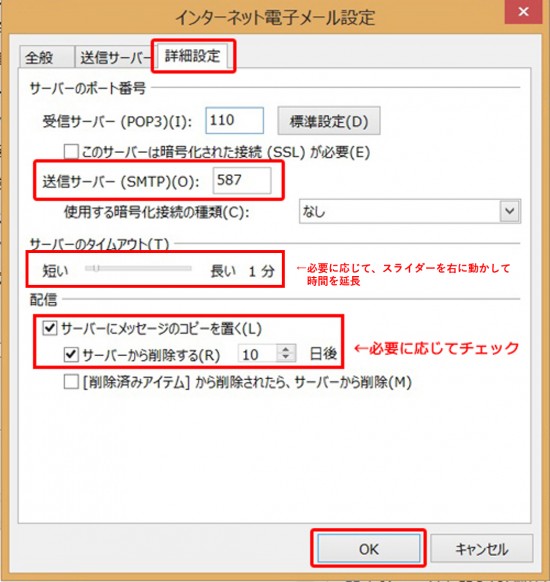Image resolution: width=550 pixels, height=582 pixels.
Task: Toggle the サーバーから削除する checkbox
Action: [71, 354]
